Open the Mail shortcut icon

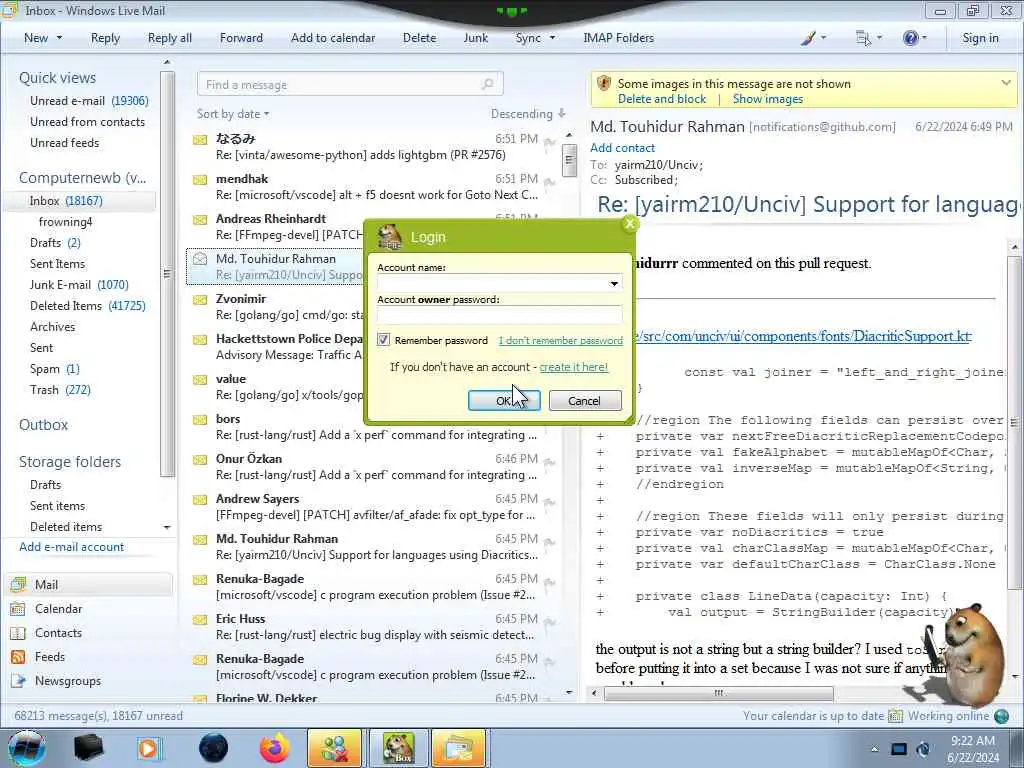pos(18,584)
